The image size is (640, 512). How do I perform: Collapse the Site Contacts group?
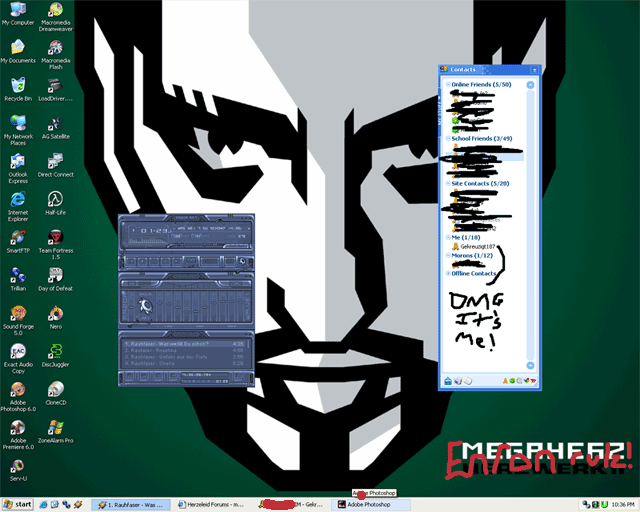click(x=448, y=184)
